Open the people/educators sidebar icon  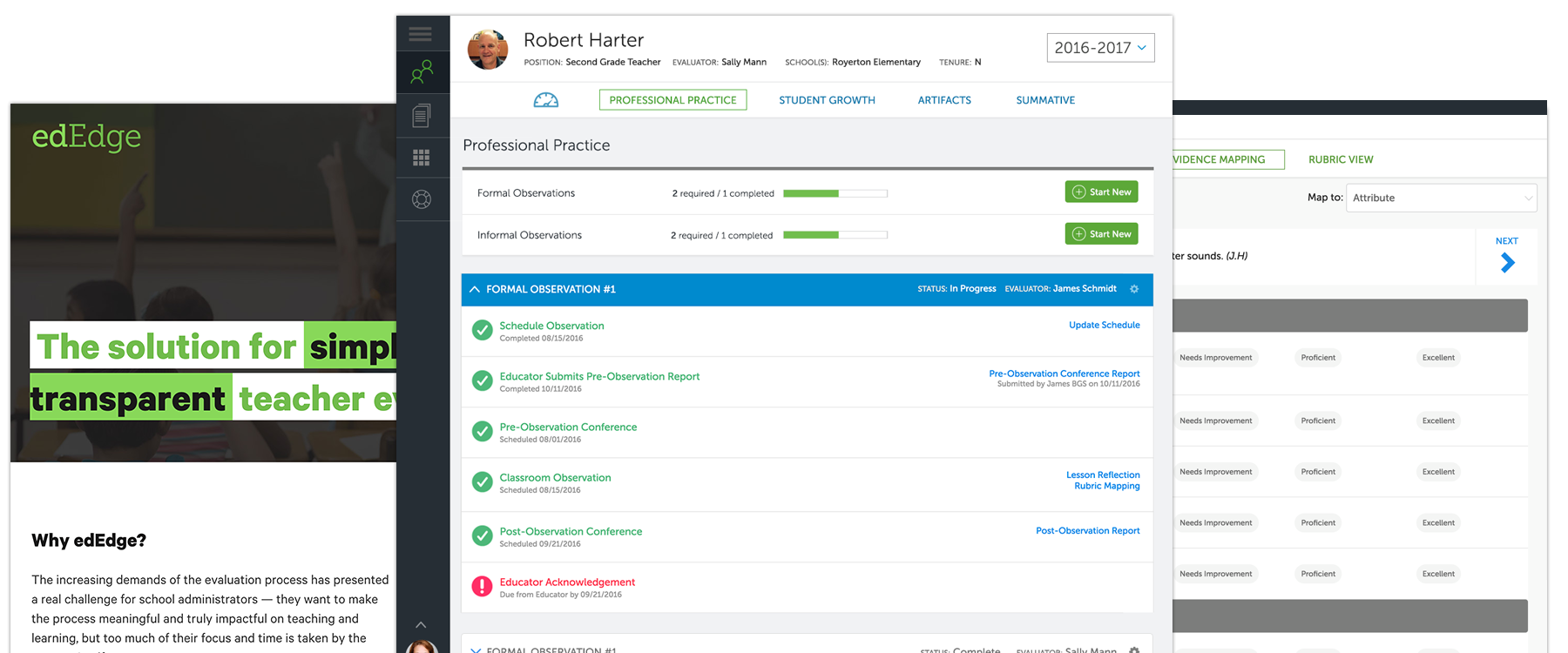tap(422, 71)
